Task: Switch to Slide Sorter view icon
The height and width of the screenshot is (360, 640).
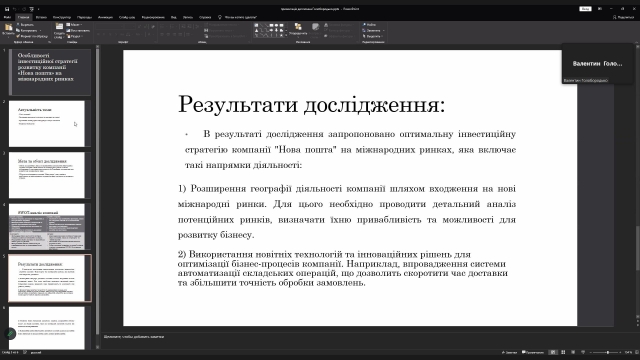Action: coord(563,352)
